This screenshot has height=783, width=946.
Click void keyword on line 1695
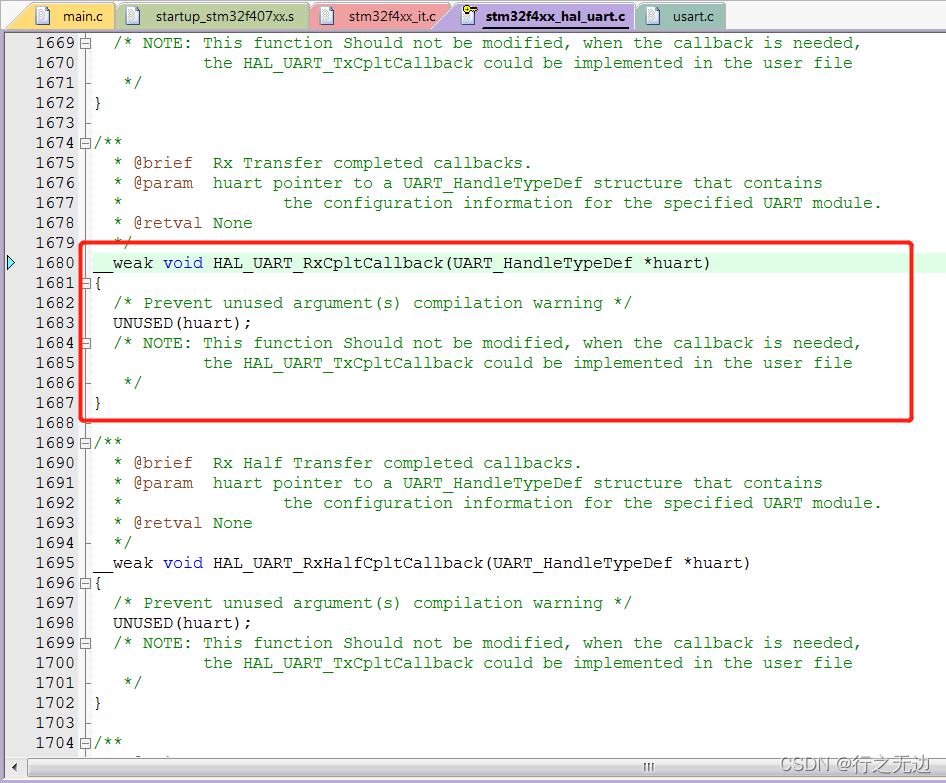coord(183,563)
